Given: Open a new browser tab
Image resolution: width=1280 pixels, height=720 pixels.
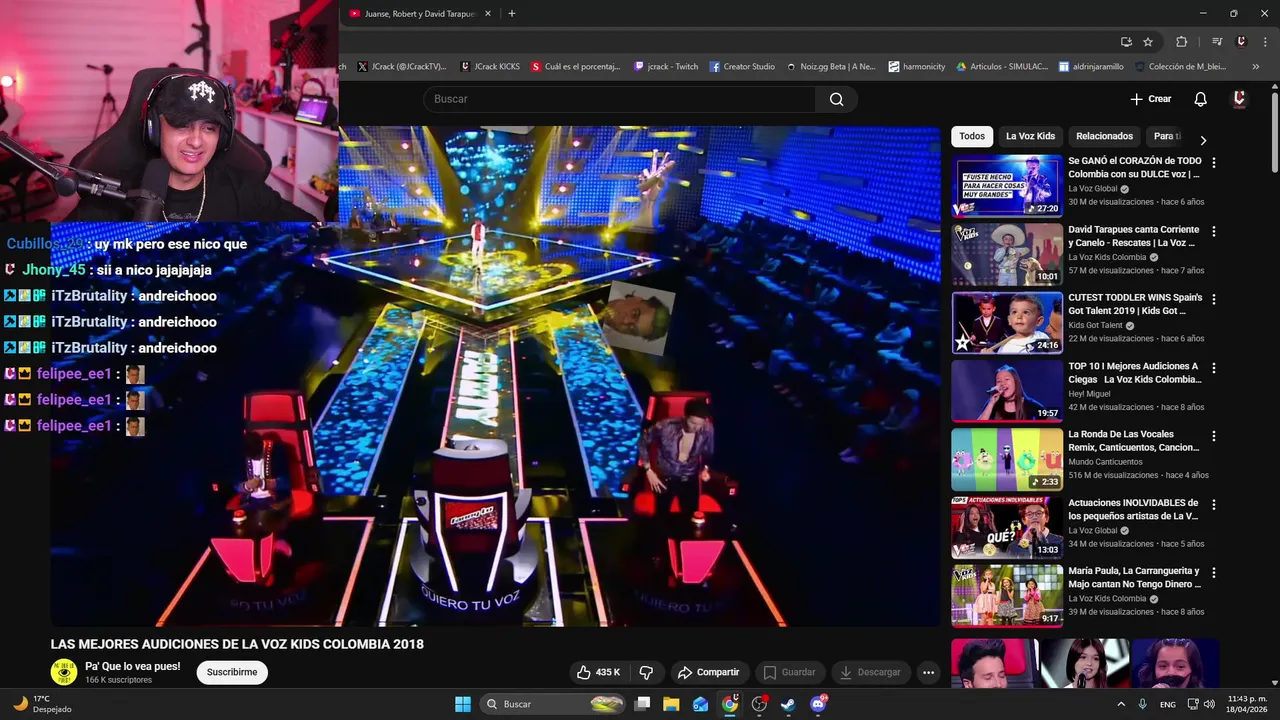Looking at the screenshot, I should coord(512,14).
